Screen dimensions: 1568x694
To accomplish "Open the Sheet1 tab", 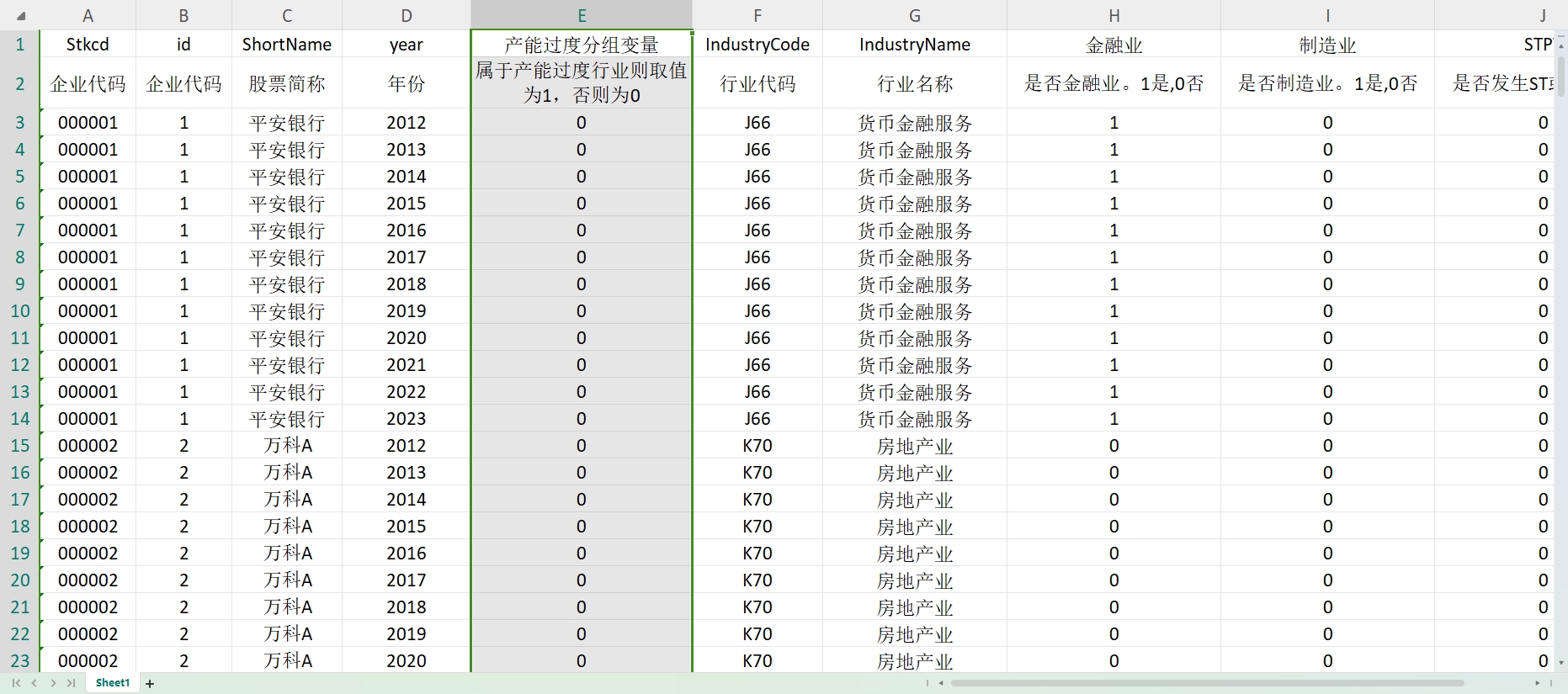I will coord(113,683).
